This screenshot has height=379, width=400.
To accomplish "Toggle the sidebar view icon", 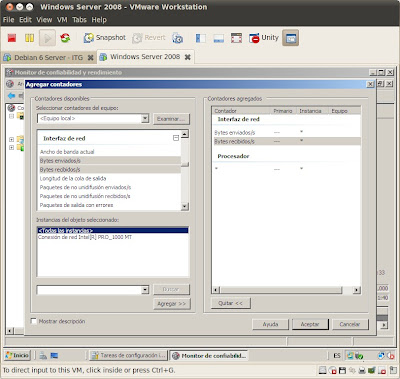I will pyautogui.click(x=201, y=38).
